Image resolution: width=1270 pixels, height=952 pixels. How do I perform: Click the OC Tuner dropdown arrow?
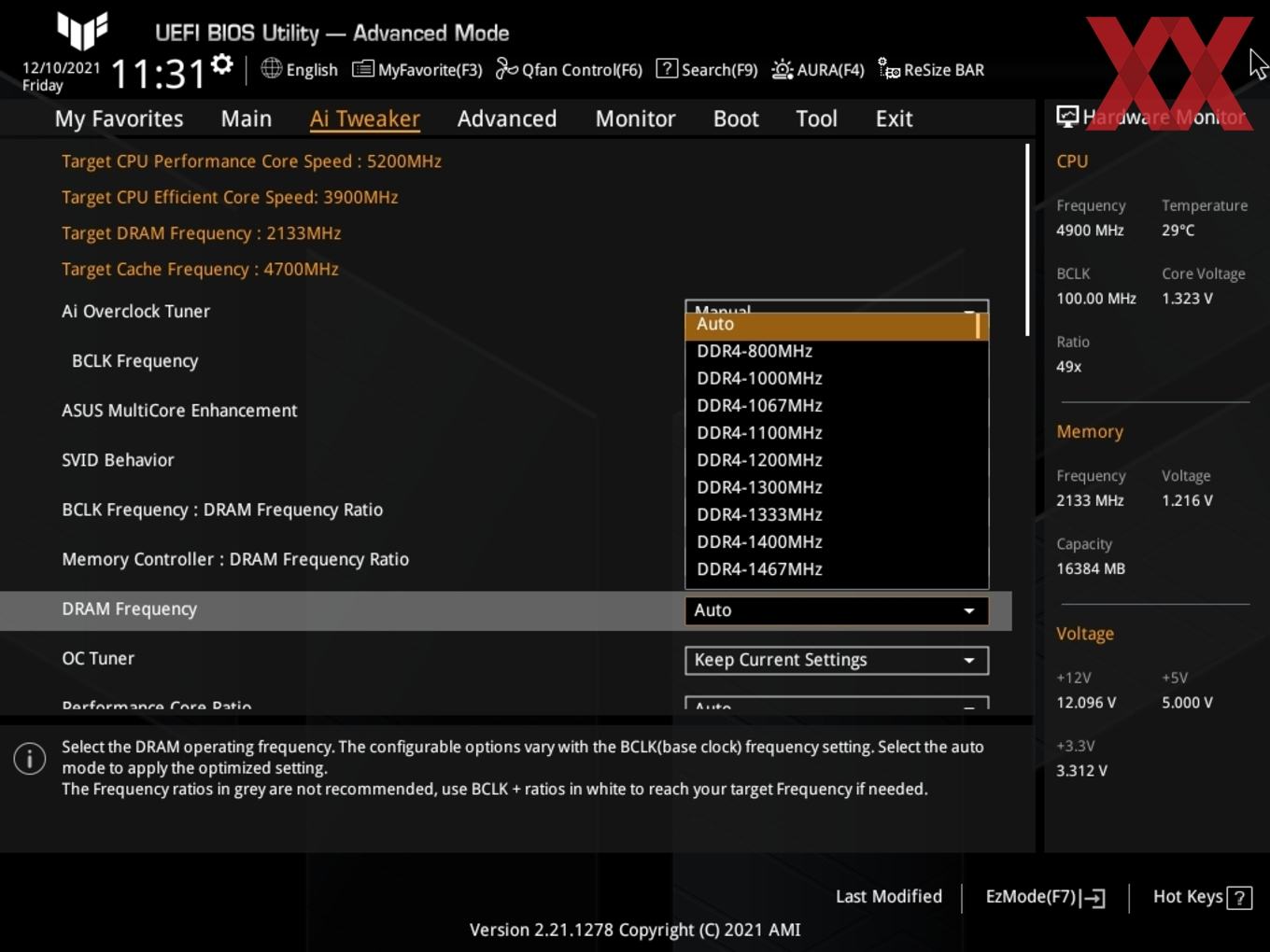point(969,661)
